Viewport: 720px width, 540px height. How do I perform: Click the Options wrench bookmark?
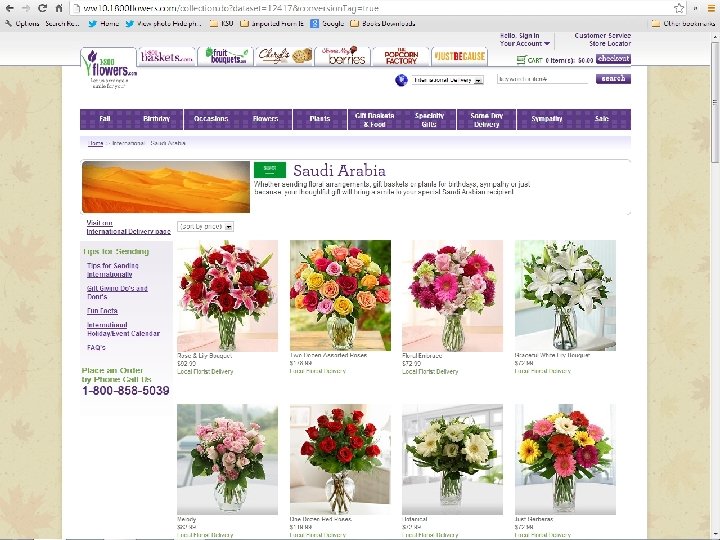[22, 23]
